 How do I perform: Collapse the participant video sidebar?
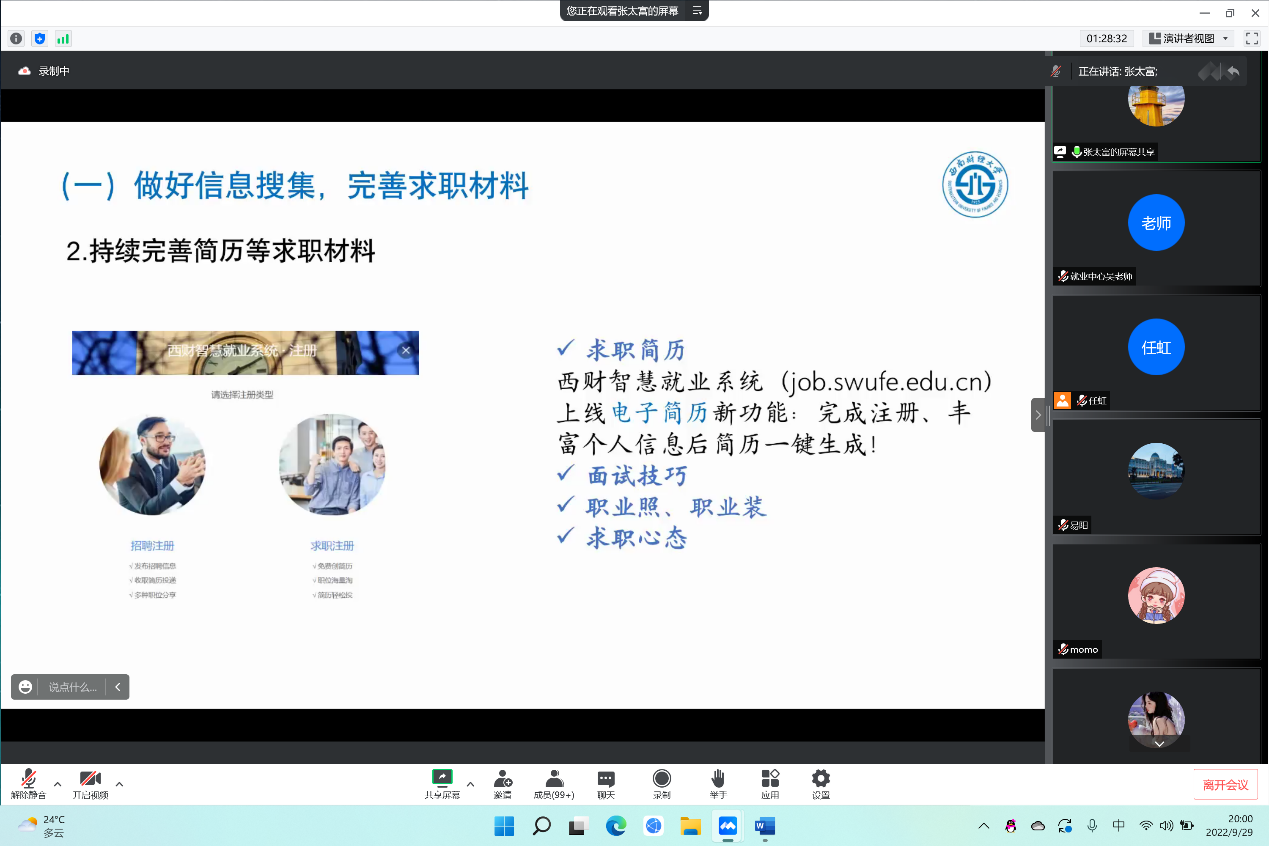coord(1038,415)
